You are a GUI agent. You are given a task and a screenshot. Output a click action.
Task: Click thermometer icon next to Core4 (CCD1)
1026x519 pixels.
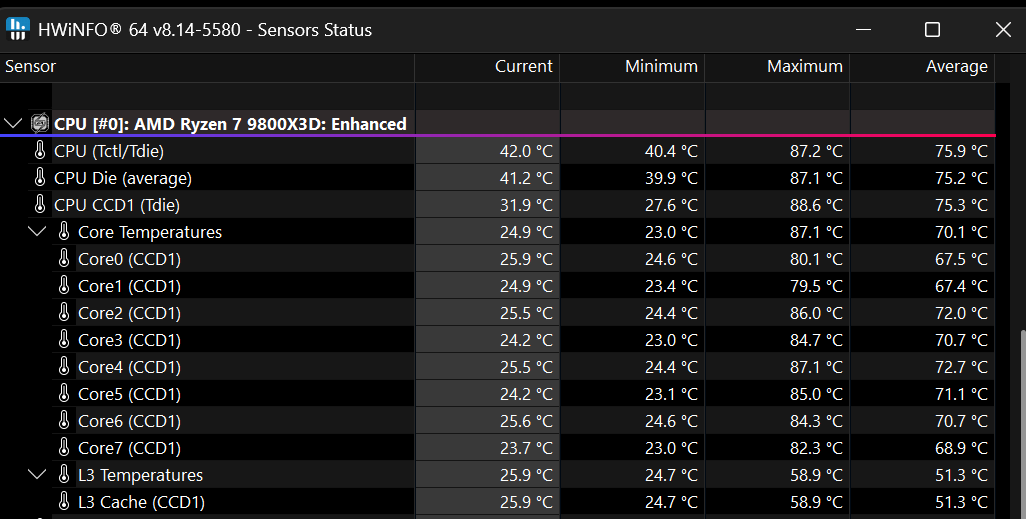pos(64,367)
